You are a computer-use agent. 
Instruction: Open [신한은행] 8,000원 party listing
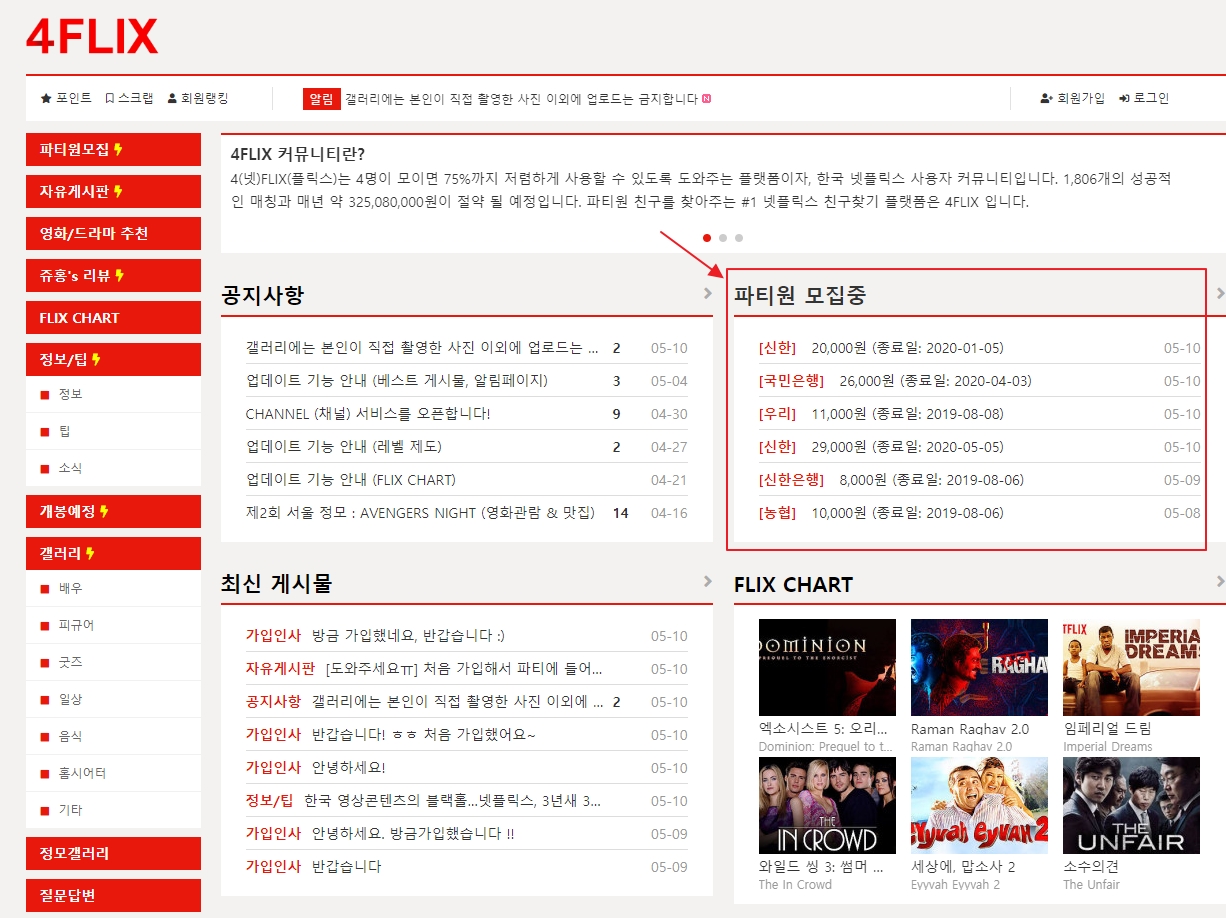[891, 480]
